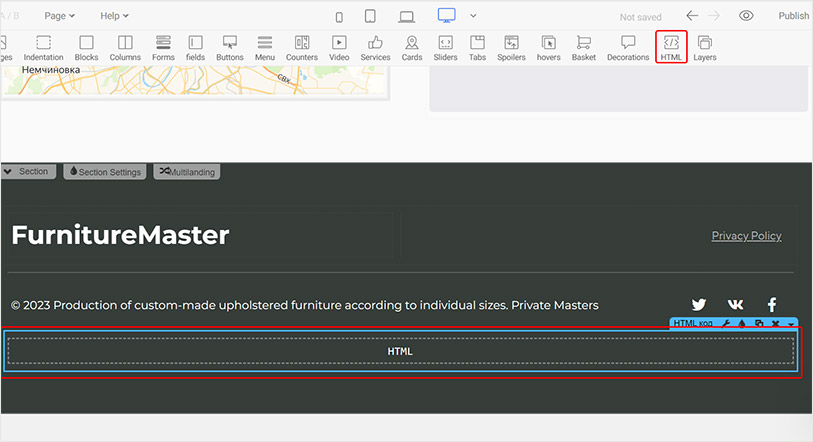Open the Layers panel

click(x=704, y=47)
